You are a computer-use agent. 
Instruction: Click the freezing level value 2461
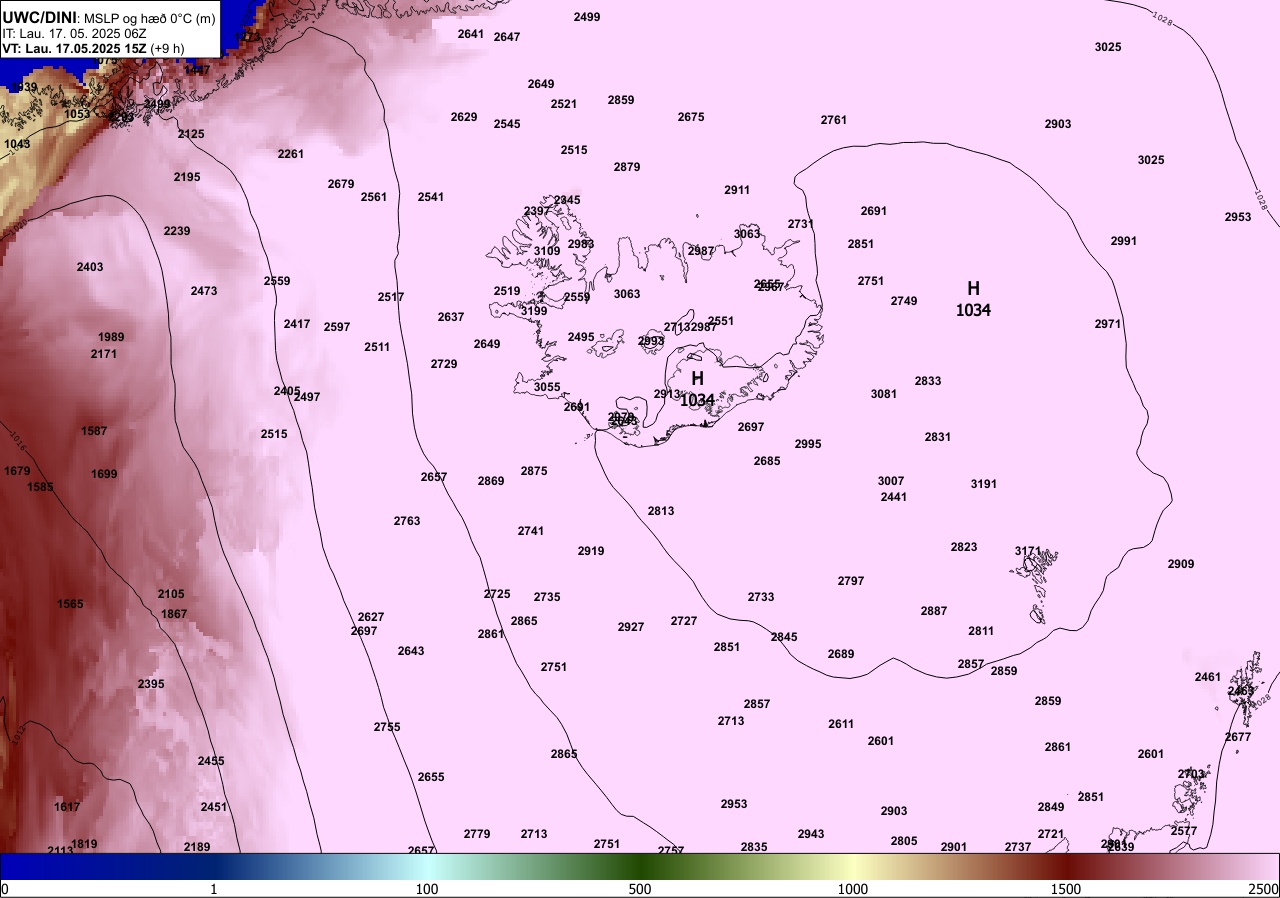coord(1208,677)
